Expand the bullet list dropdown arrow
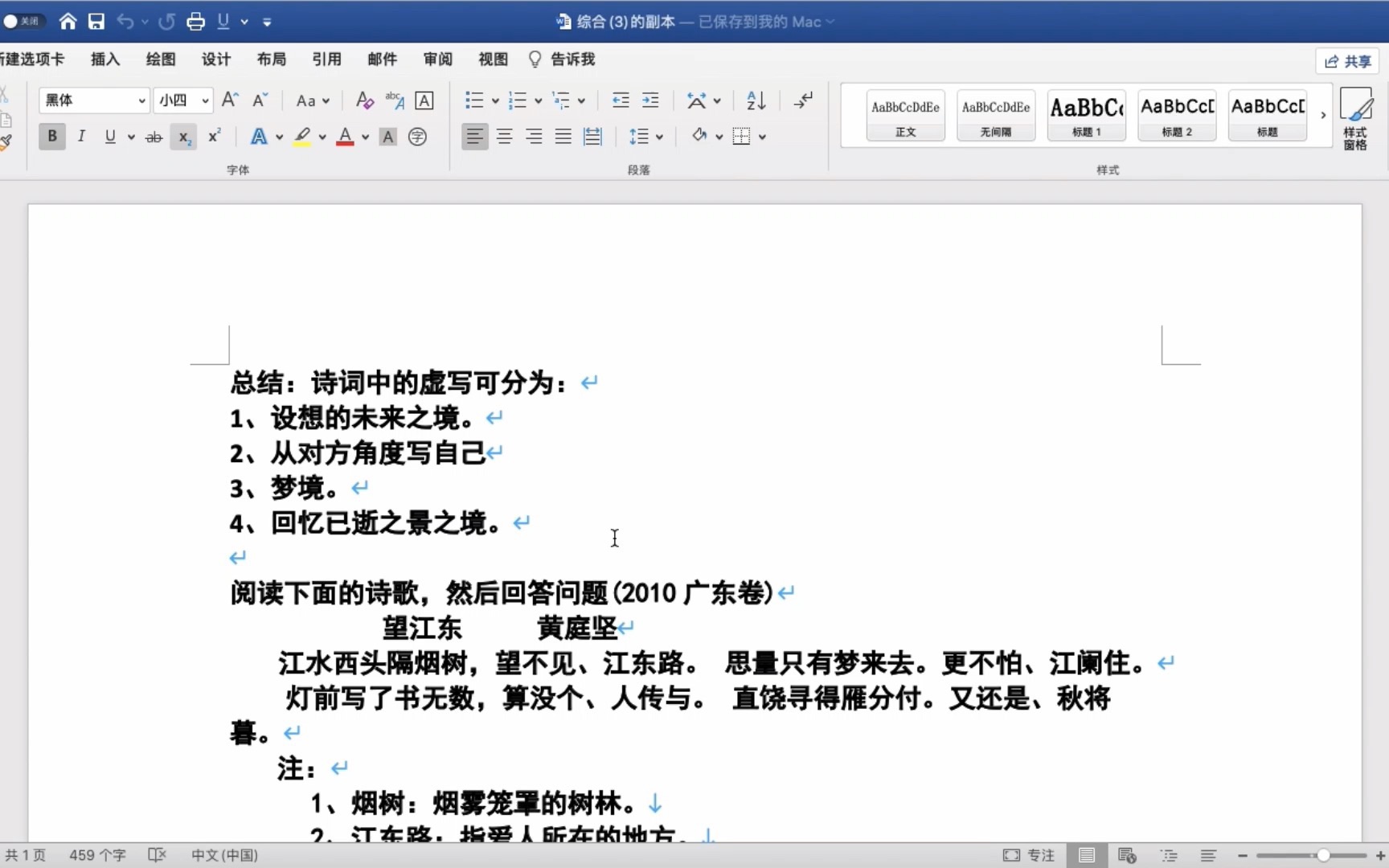The image size is (1389, 868). [x=495, y=100]
